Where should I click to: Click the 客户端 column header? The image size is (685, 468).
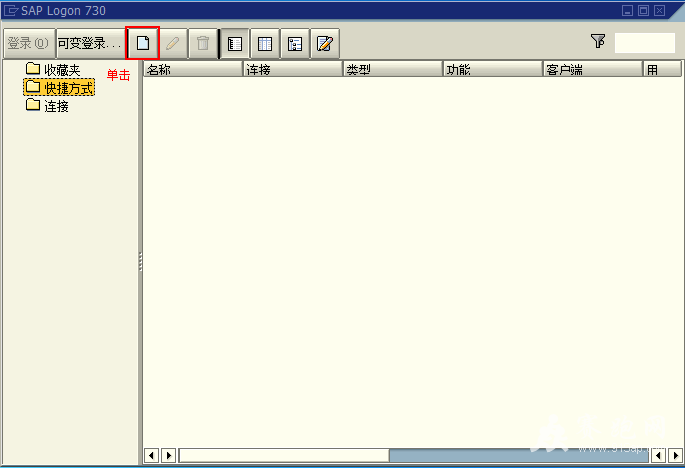click(593, 69)
